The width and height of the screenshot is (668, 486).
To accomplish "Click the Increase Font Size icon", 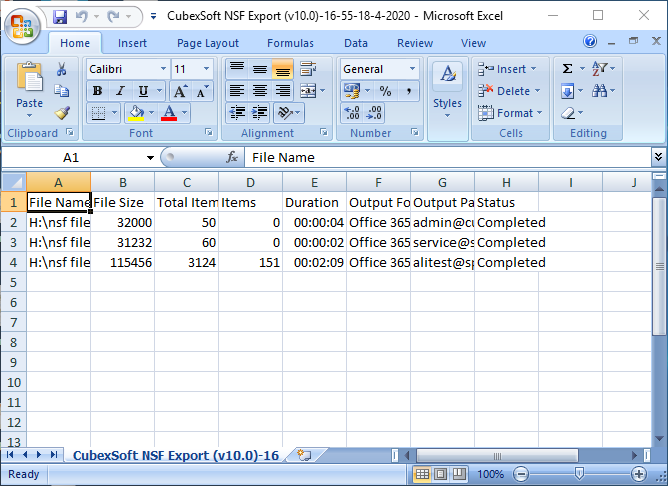I will pos(183,91).
